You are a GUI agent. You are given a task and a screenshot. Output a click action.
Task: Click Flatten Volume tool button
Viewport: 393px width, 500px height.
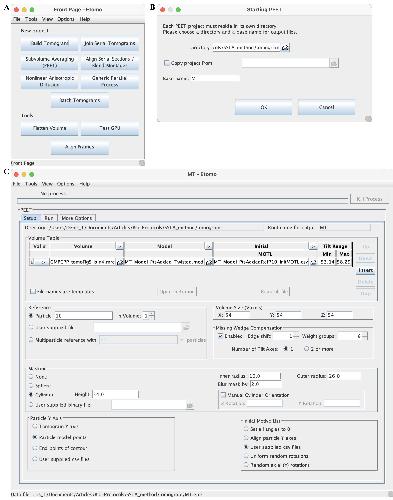click(x=50, y=128)
